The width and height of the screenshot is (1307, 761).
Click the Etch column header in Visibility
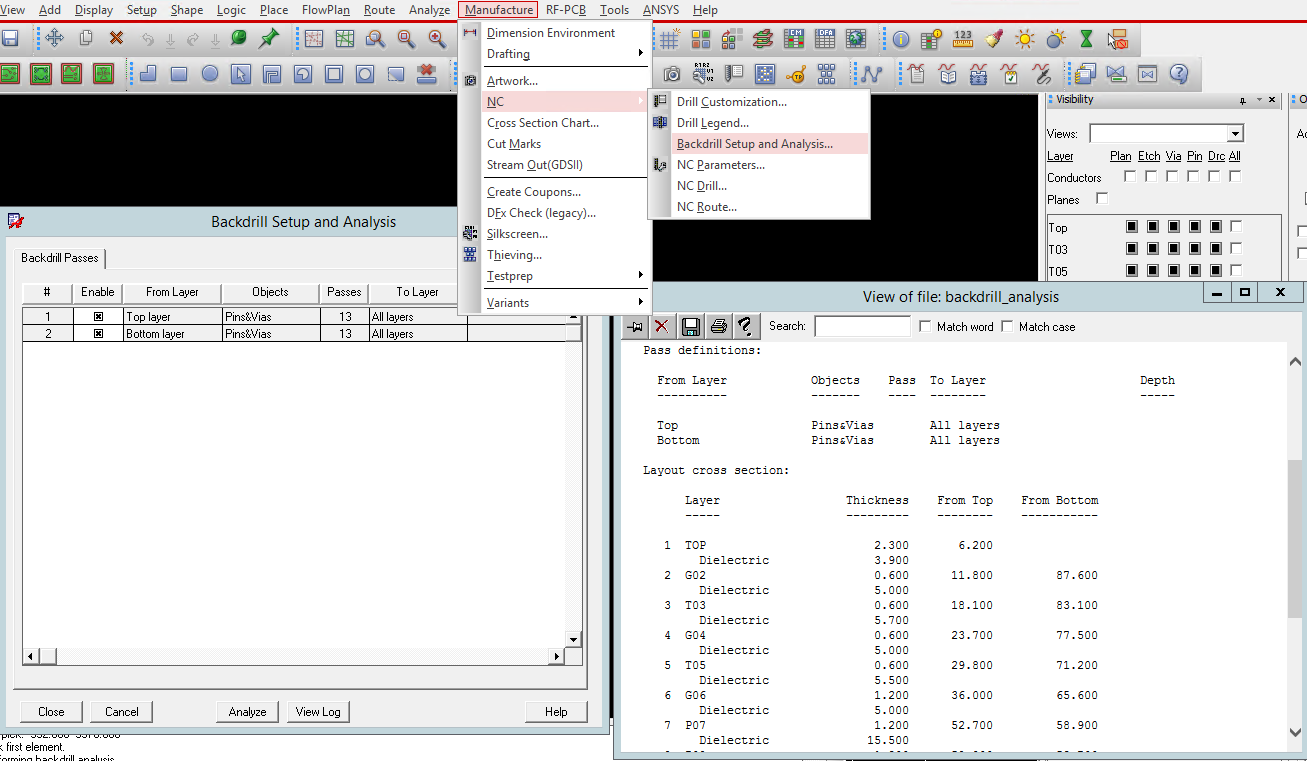pyautogui.click(x=1149, y=156)
